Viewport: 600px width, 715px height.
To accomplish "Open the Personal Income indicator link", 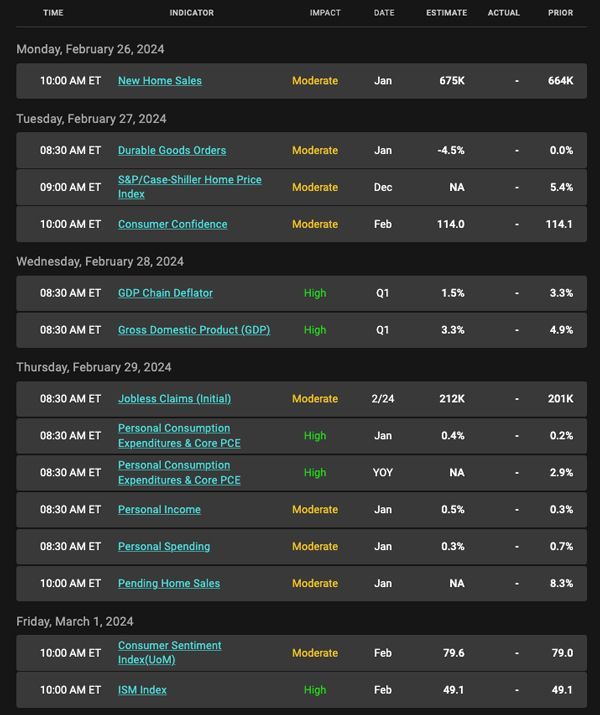I will 159,510.
